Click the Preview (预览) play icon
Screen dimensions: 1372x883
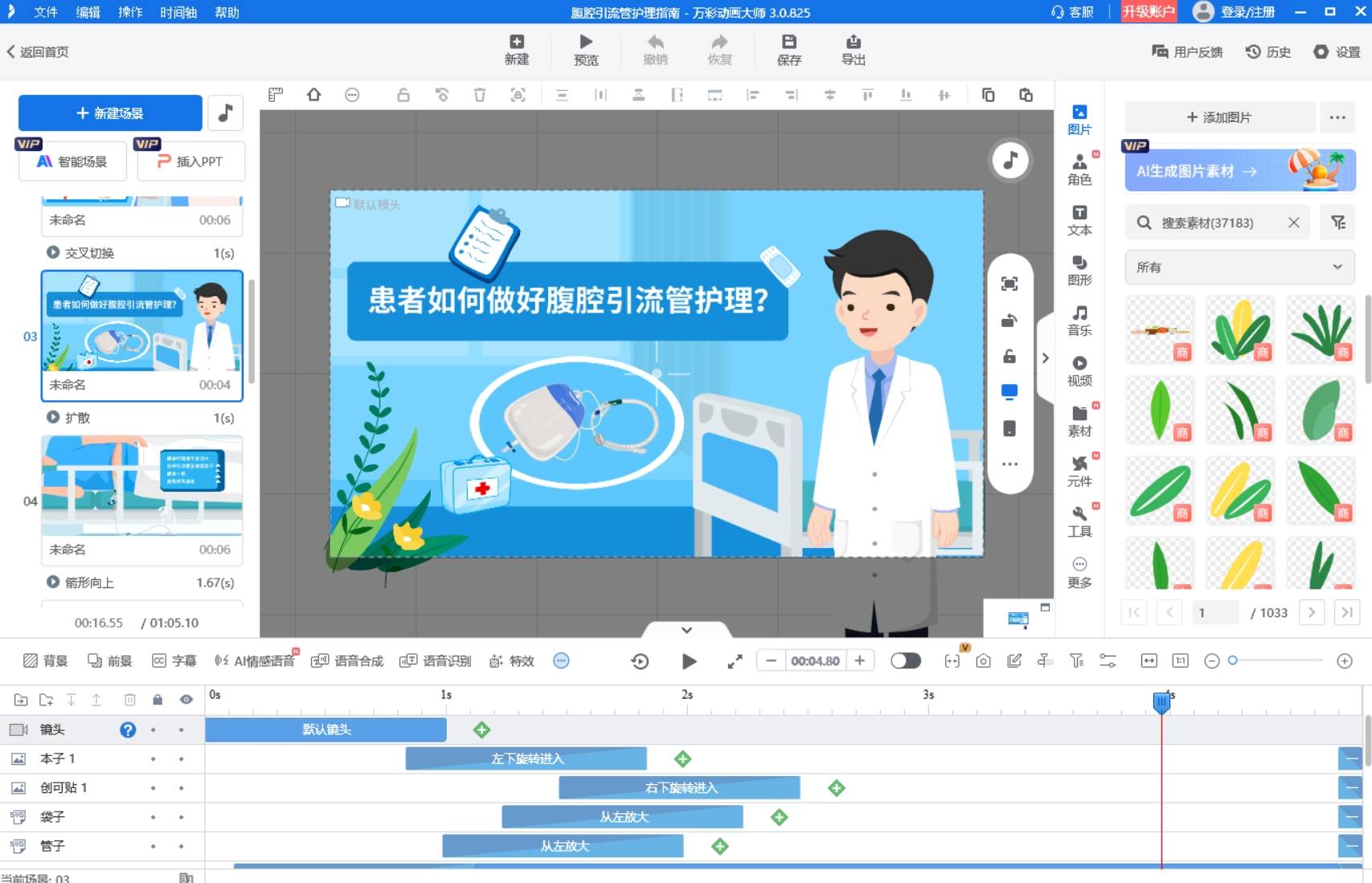[x=586, y=42]
